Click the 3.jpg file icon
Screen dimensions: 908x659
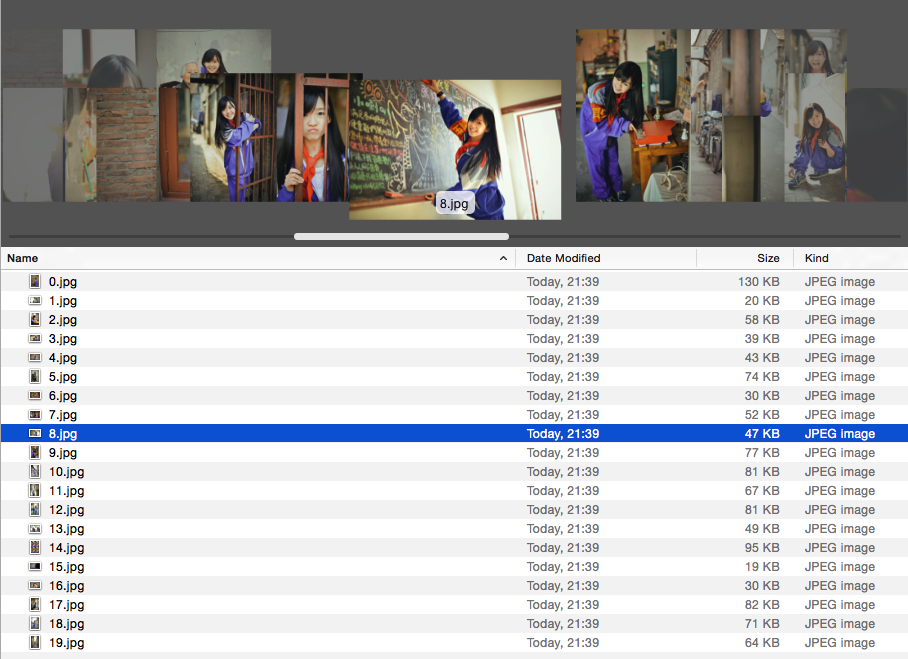click(x=35, y=338)
